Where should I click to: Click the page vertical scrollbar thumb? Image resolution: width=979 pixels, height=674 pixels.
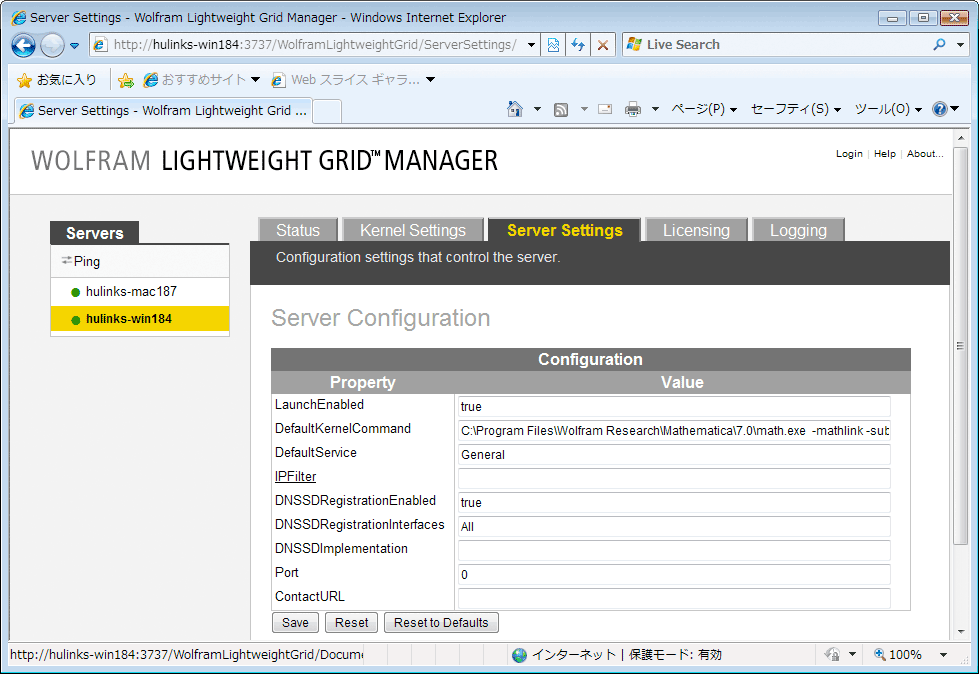960,346
